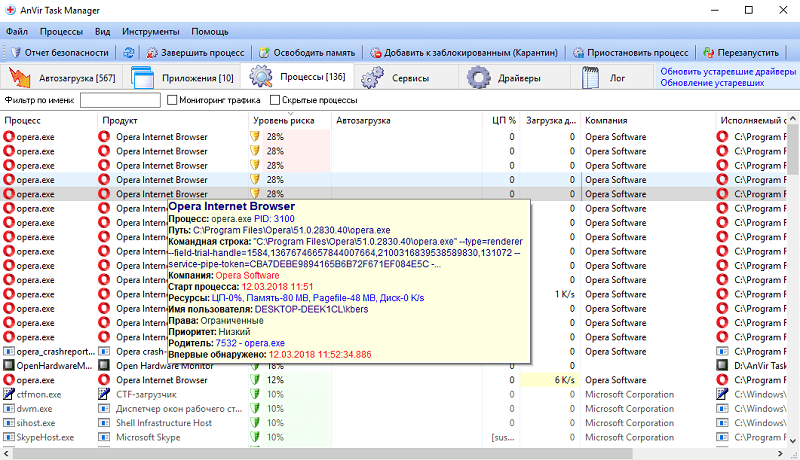Click Завершить процесс to end process

(x=195, y=53)
